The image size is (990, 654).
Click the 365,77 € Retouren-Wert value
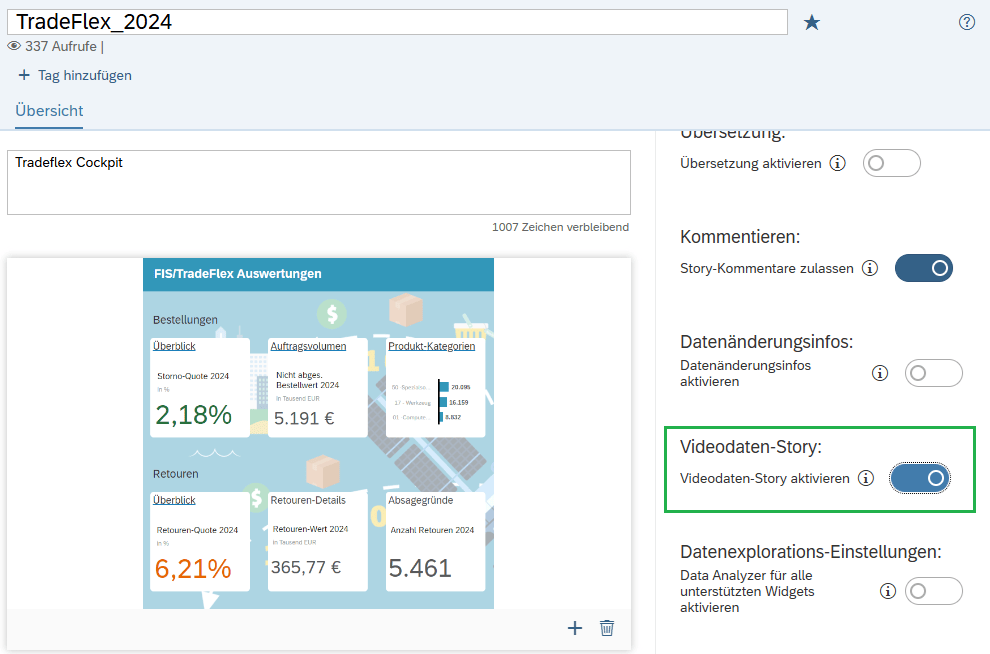coord(306,568)
